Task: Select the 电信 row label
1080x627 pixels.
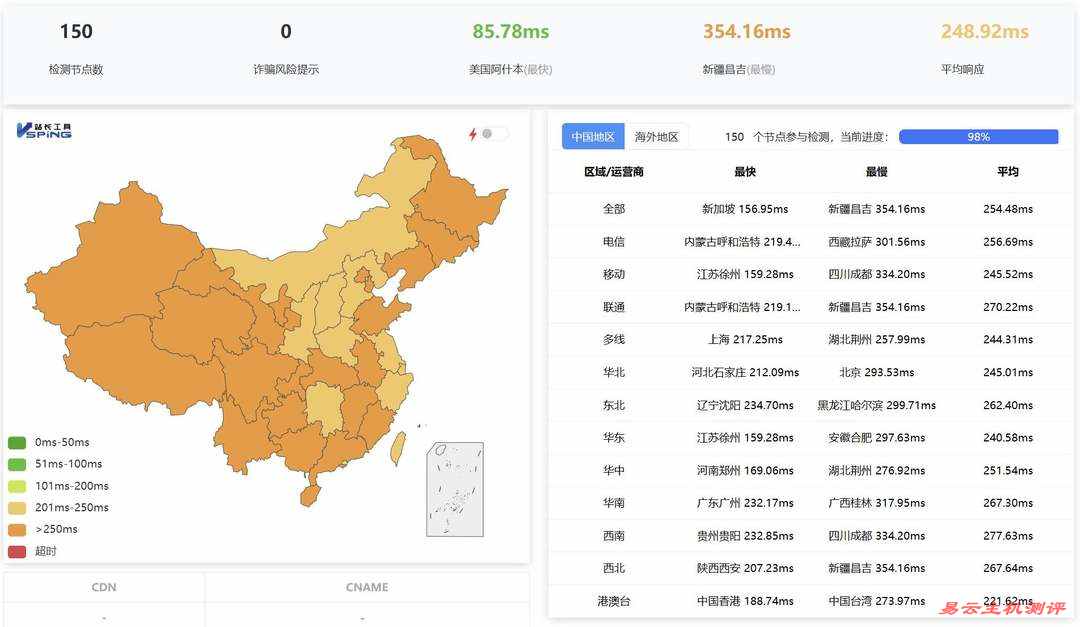Action: point(614,242)
